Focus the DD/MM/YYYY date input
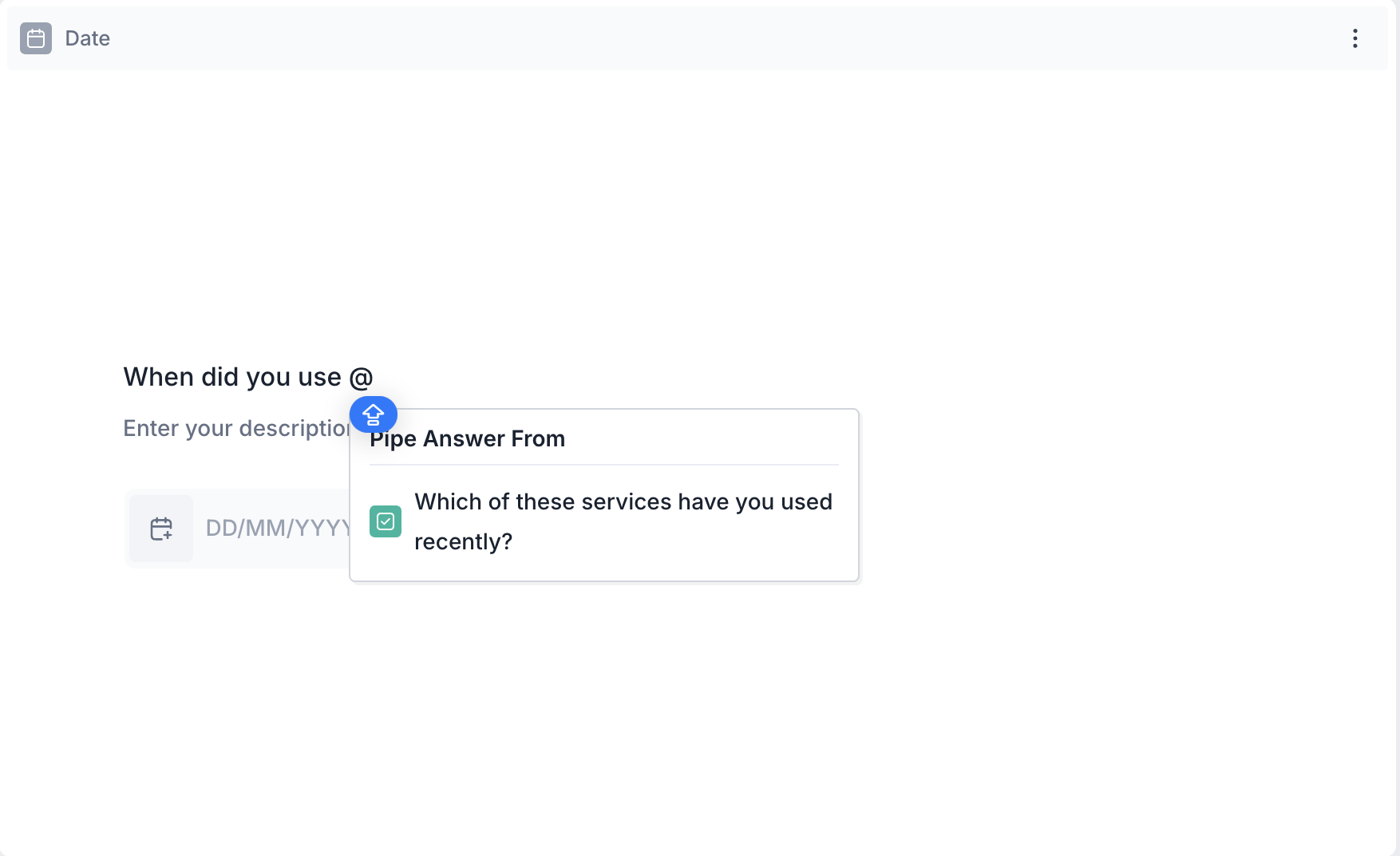1400x856 pixels. tap(275, 529)
